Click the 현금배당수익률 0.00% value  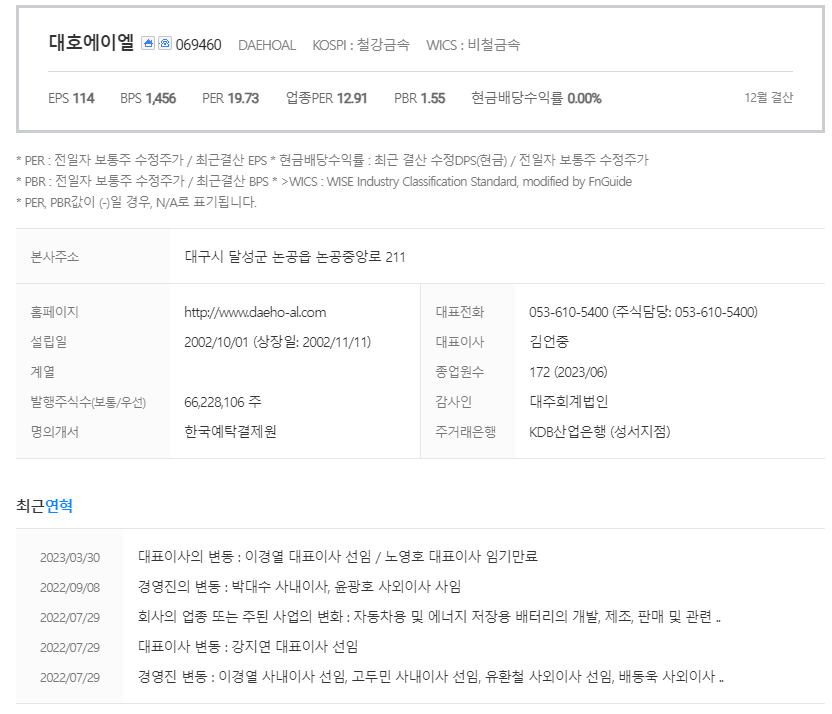(536, 98)
